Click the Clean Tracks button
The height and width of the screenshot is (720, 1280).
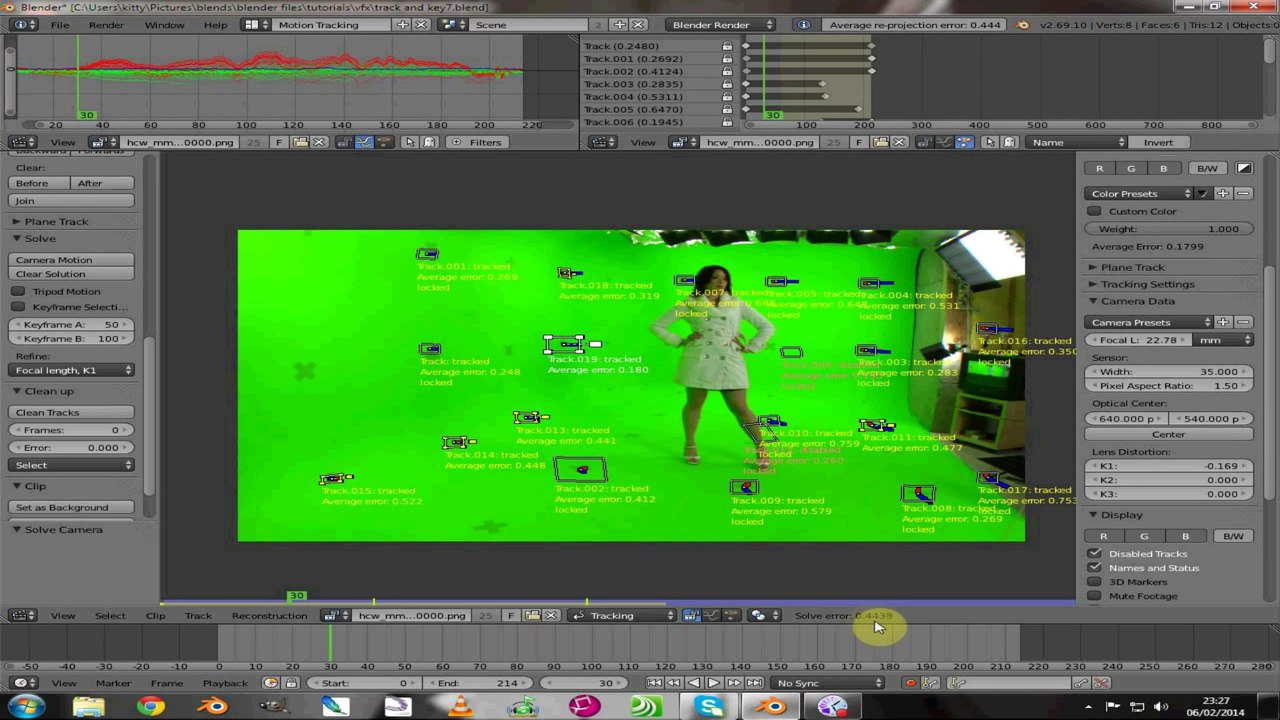[73, 412]
